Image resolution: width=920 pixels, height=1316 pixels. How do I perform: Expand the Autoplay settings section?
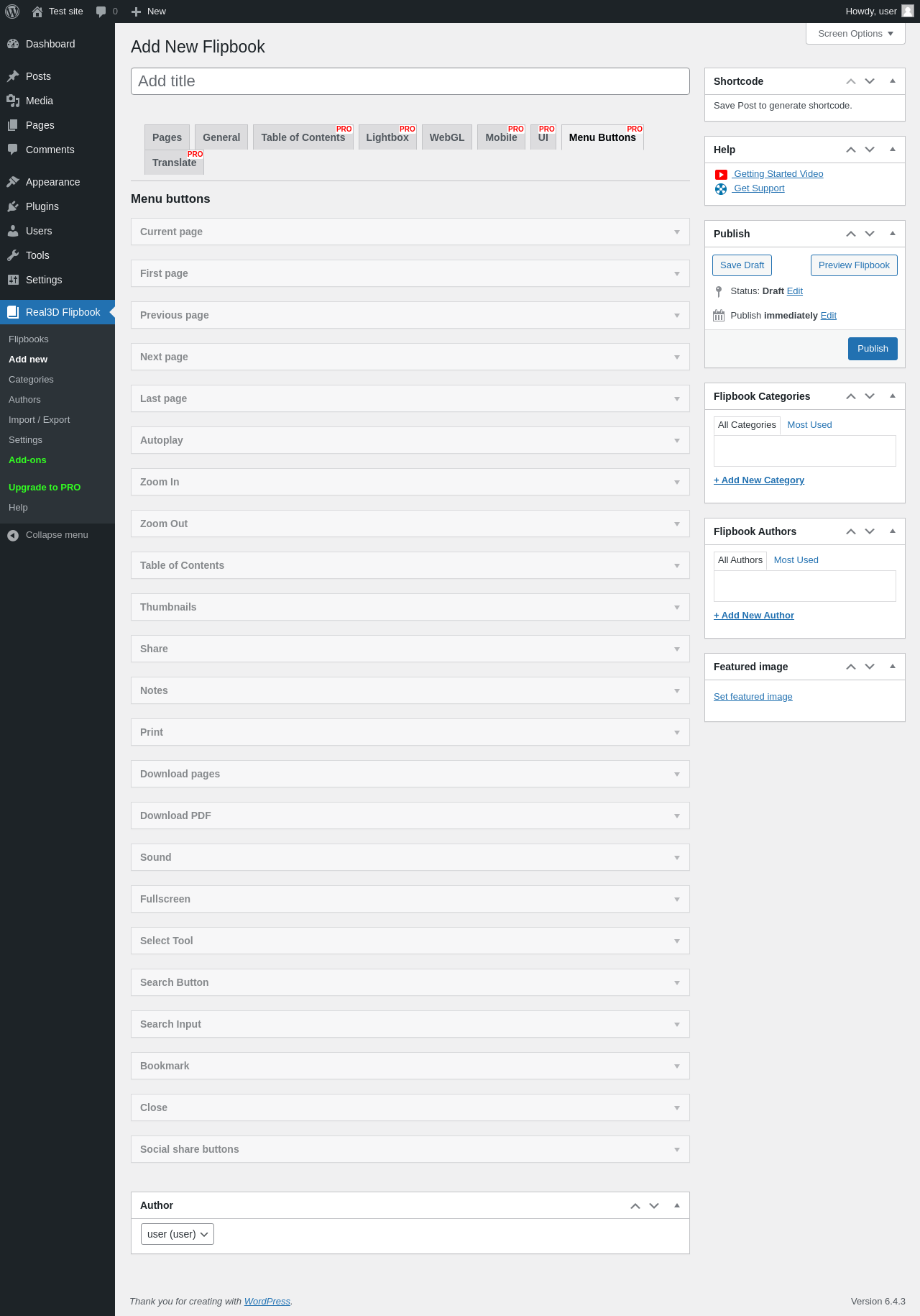(x=410, y=440)
